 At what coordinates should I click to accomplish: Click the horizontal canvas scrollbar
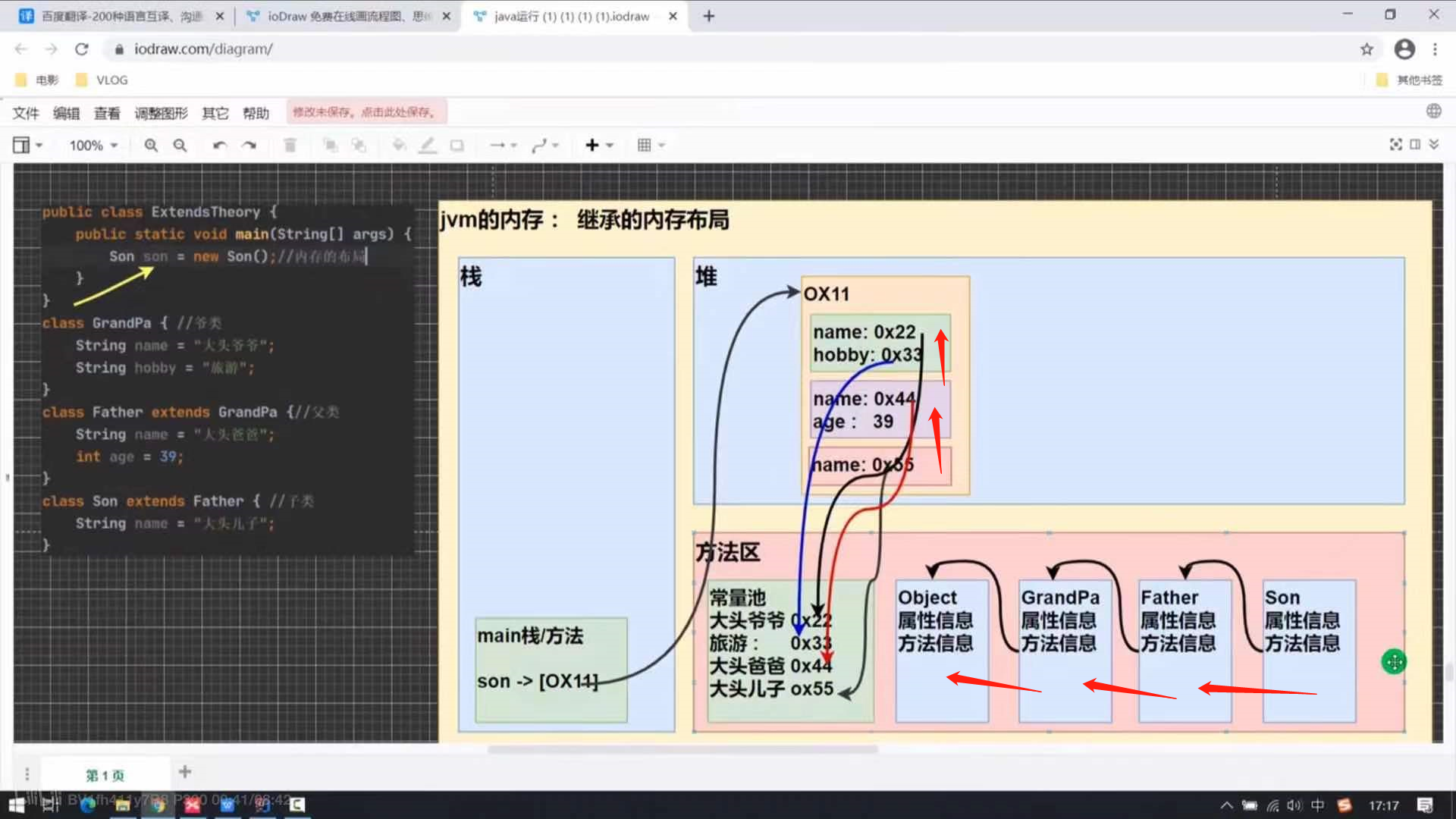pos(682,749)
